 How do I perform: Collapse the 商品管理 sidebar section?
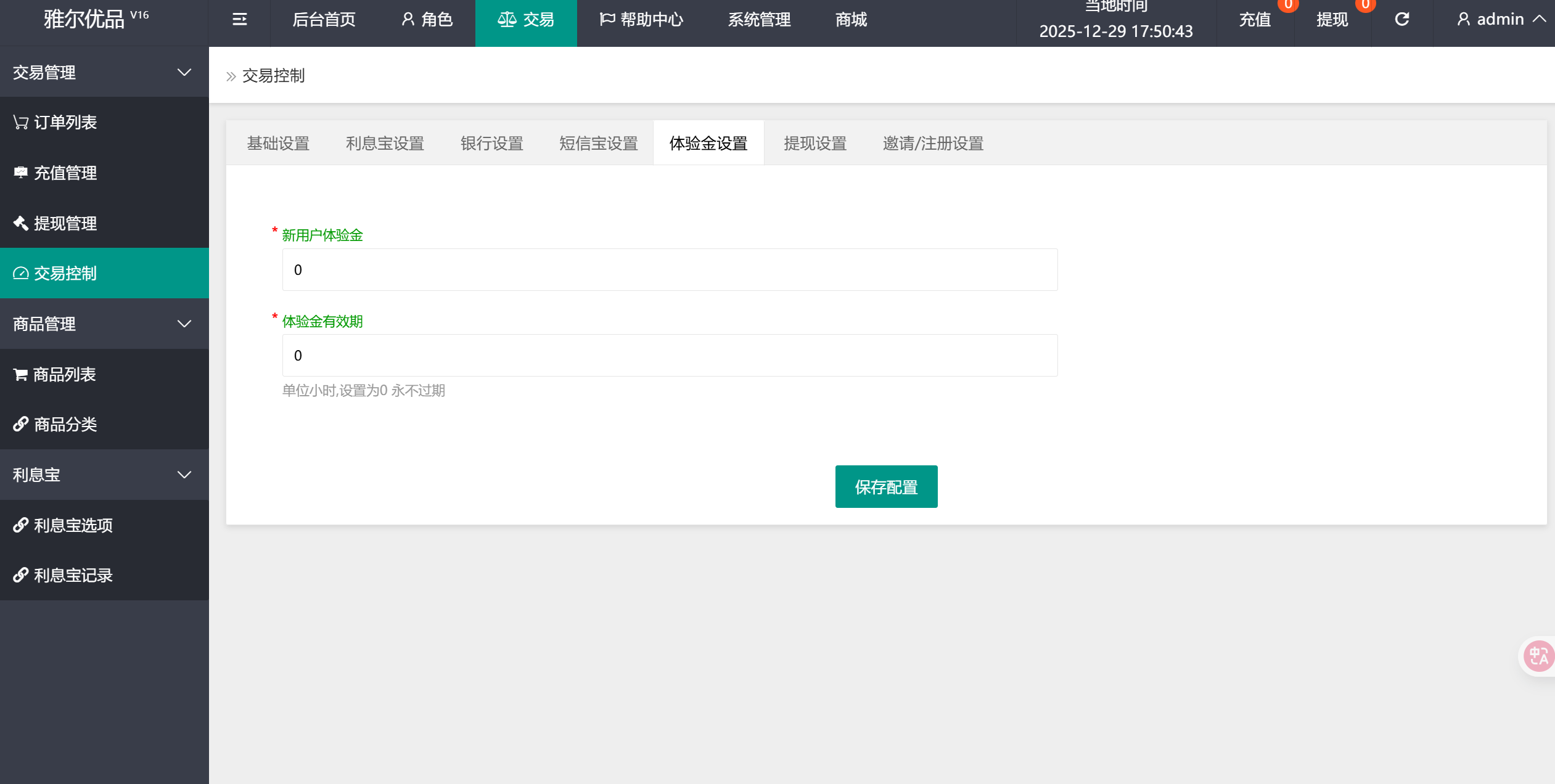104,324
